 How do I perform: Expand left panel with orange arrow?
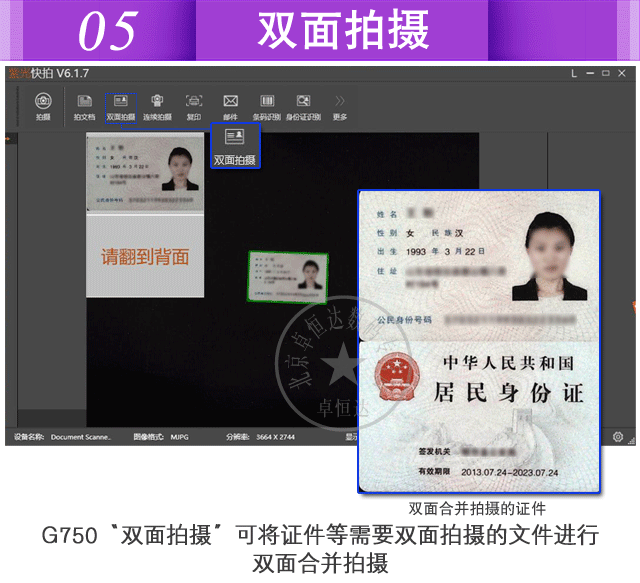8,139
